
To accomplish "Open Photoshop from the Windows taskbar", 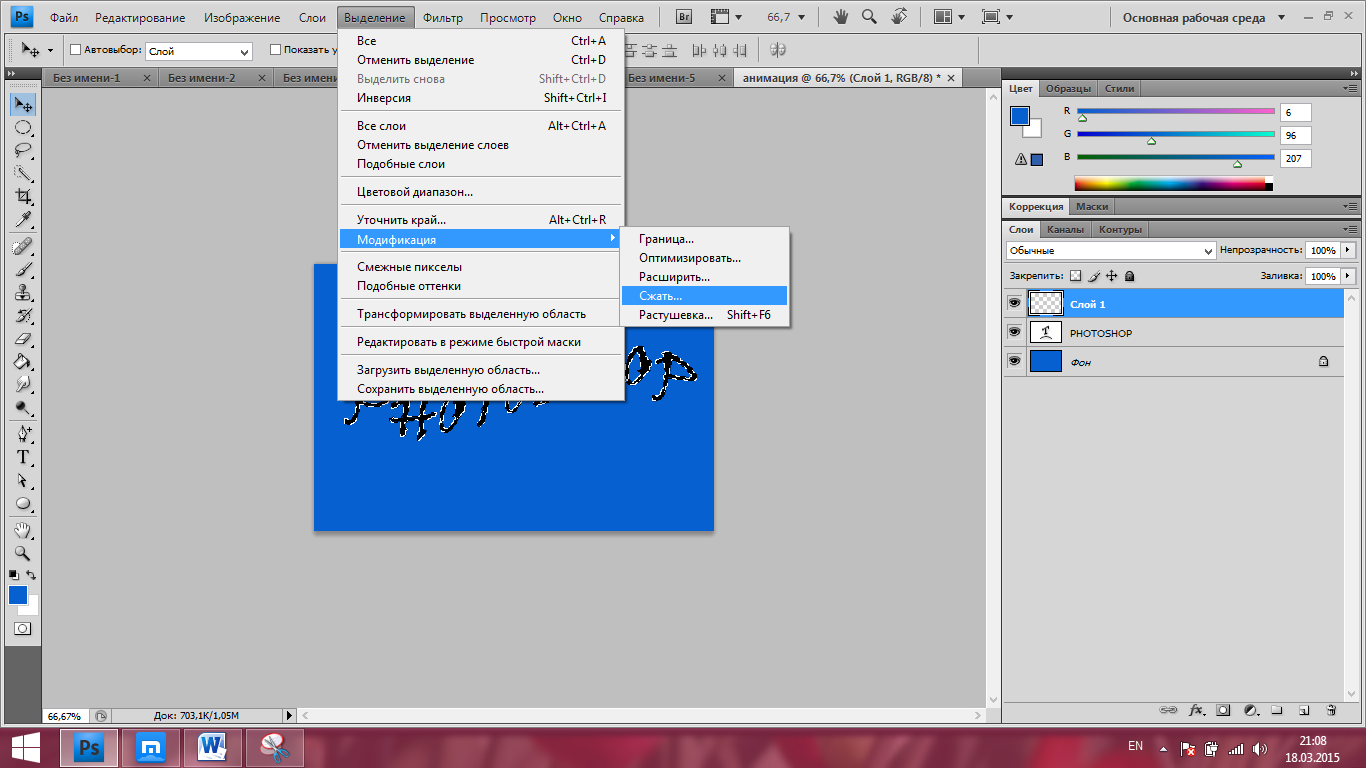I will (x=89, y=747).
